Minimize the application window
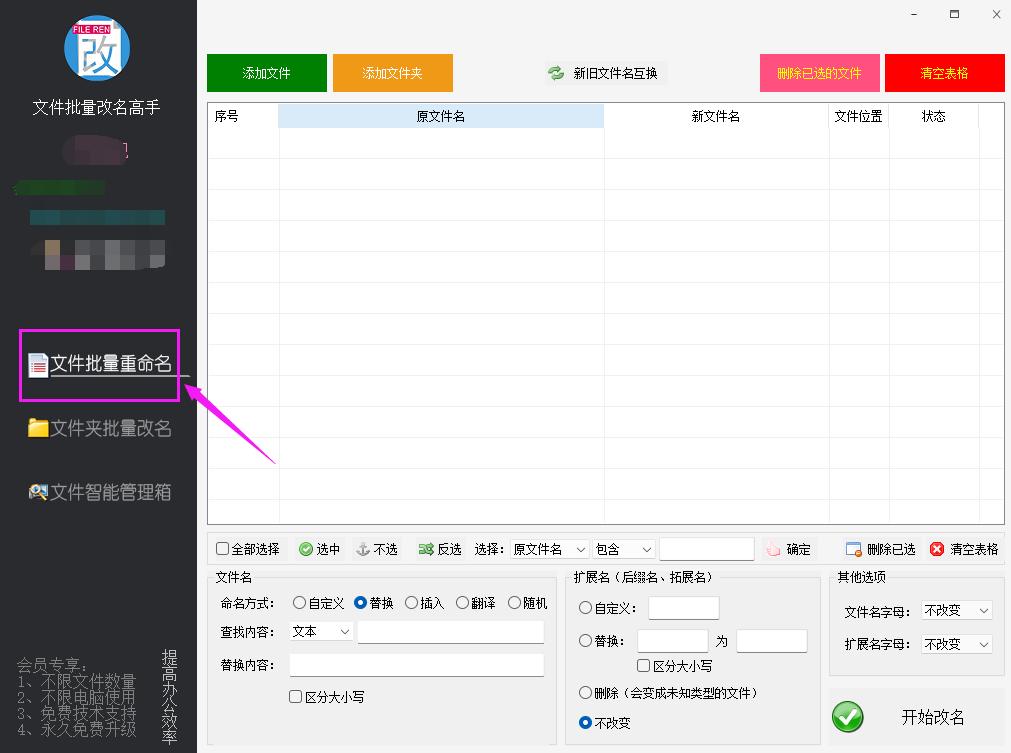The width and height of the screenshot is (1011, 753). [914, 14]
